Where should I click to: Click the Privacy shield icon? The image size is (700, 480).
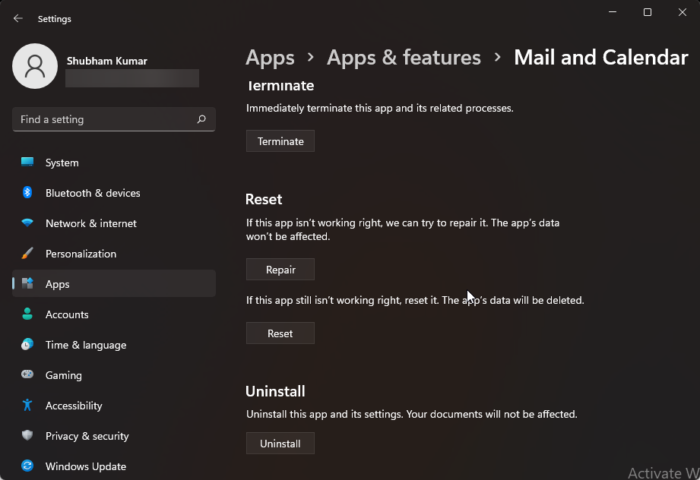[27, 435]
